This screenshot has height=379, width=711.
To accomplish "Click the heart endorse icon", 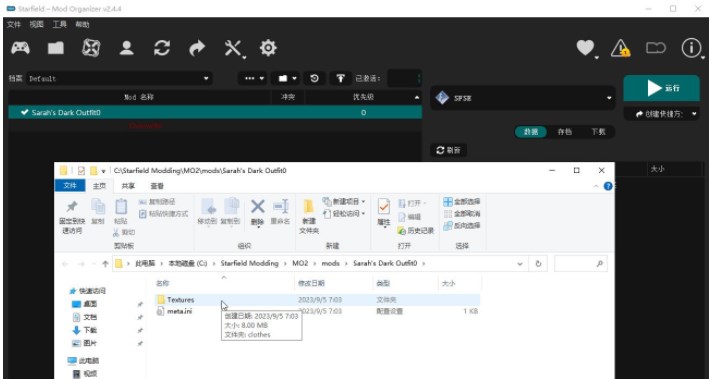I will (585, 48).
